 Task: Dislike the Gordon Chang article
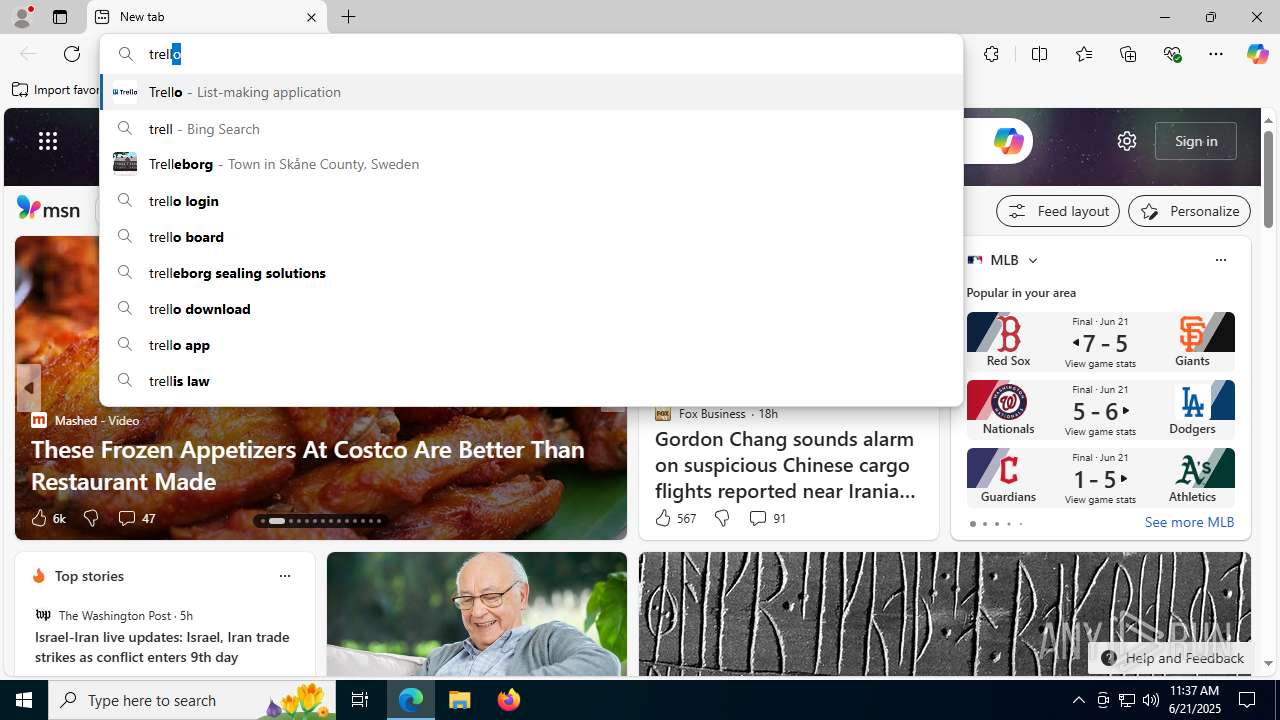point(722,518)
